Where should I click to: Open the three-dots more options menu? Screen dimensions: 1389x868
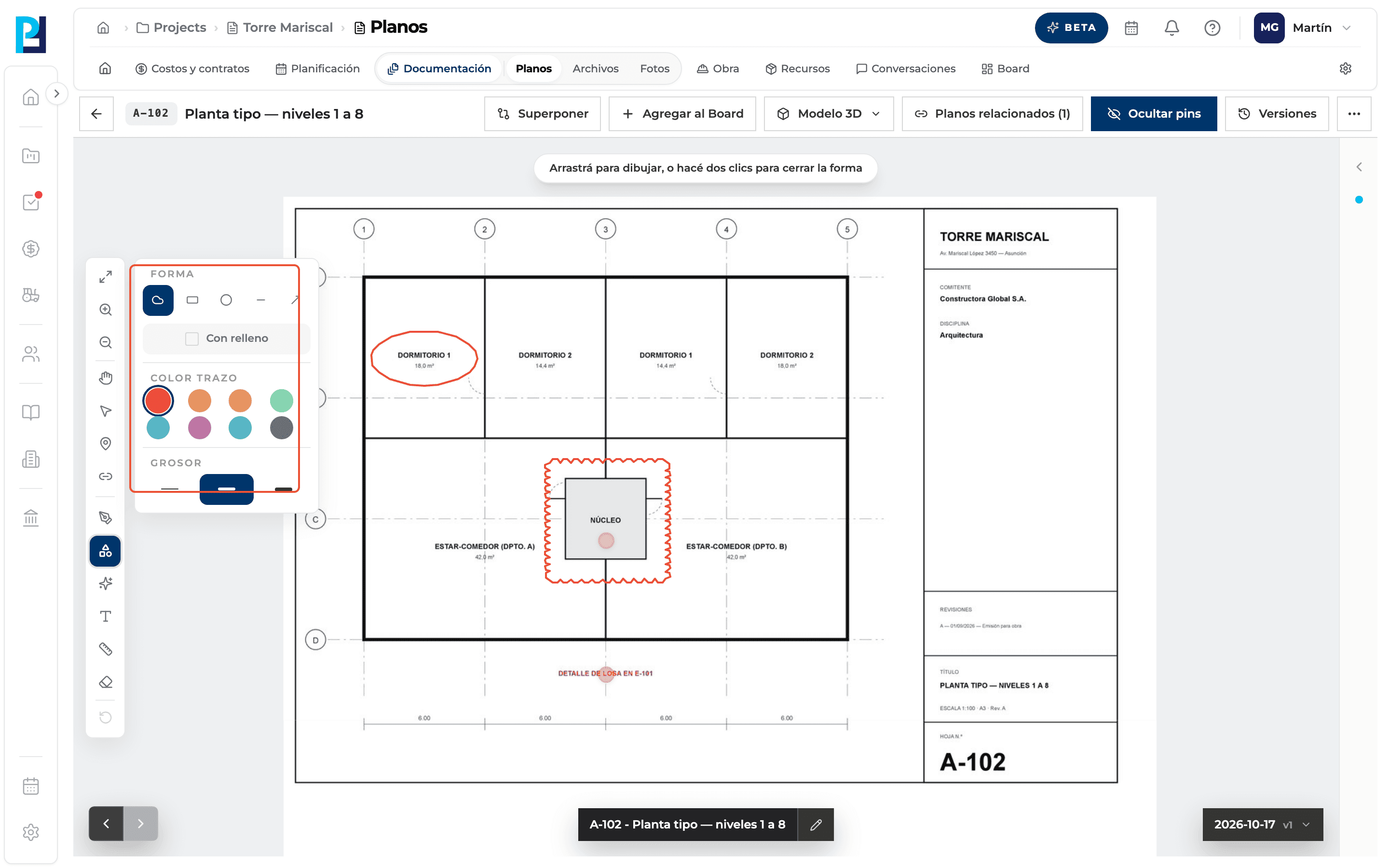coord(1354,114)
